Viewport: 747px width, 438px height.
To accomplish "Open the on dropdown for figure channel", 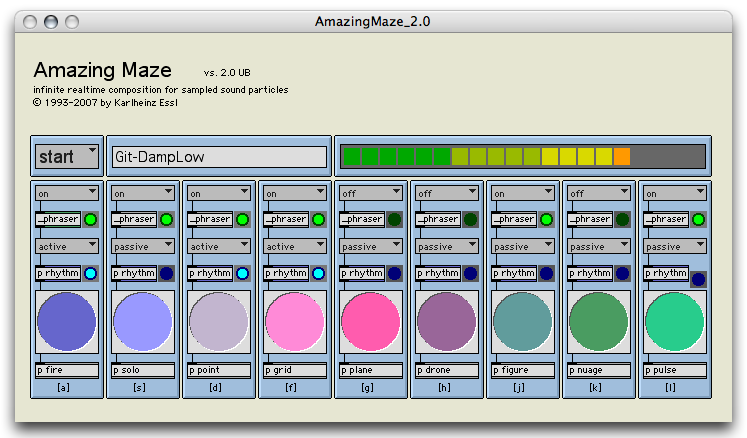I will click(523, 193).
